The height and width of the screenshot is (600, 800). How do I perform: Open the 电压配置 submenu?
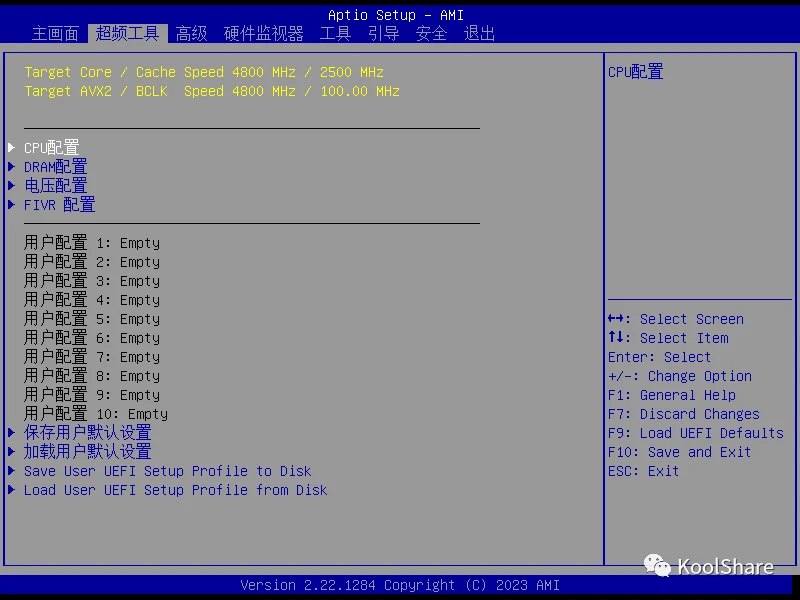tap(56, 186)
